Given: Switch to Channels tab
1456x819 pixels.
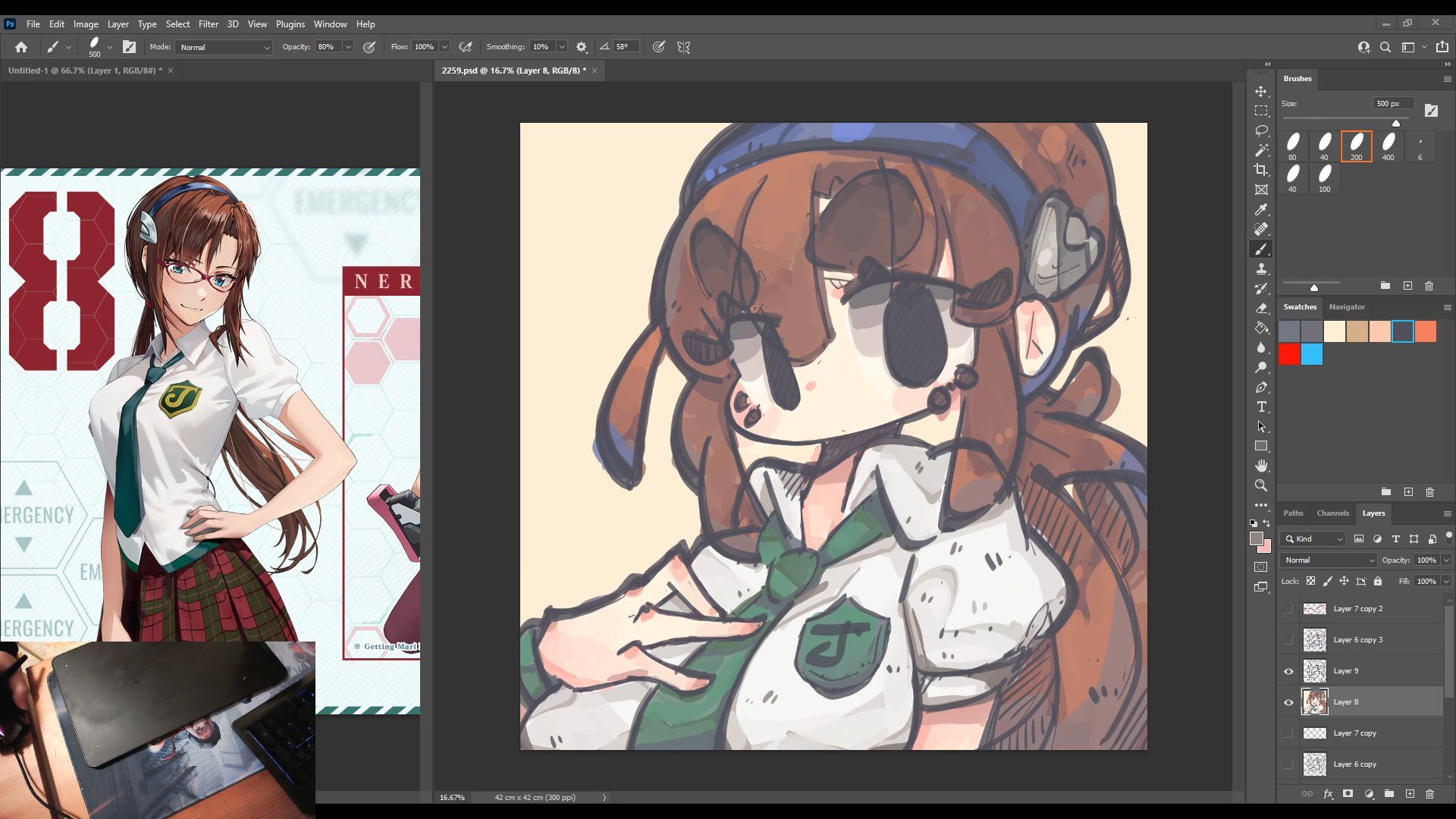Looking at the screenshot, I should [1332, 513].
